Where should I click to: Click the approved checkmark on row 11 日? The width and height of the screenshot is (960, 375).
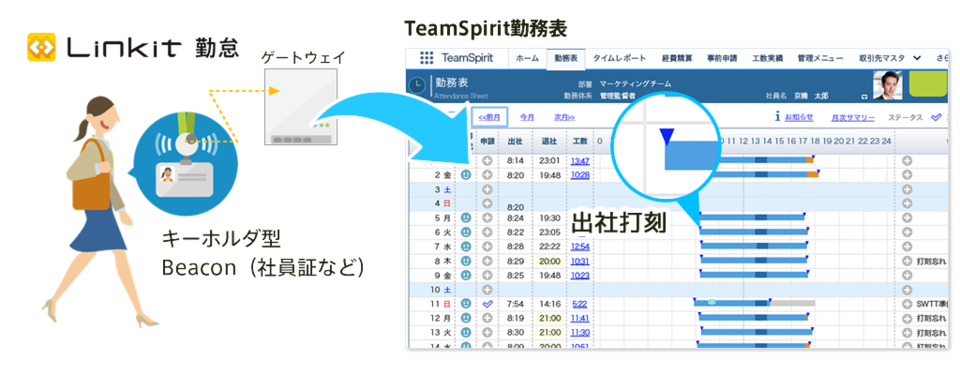(x=487, y=303)
